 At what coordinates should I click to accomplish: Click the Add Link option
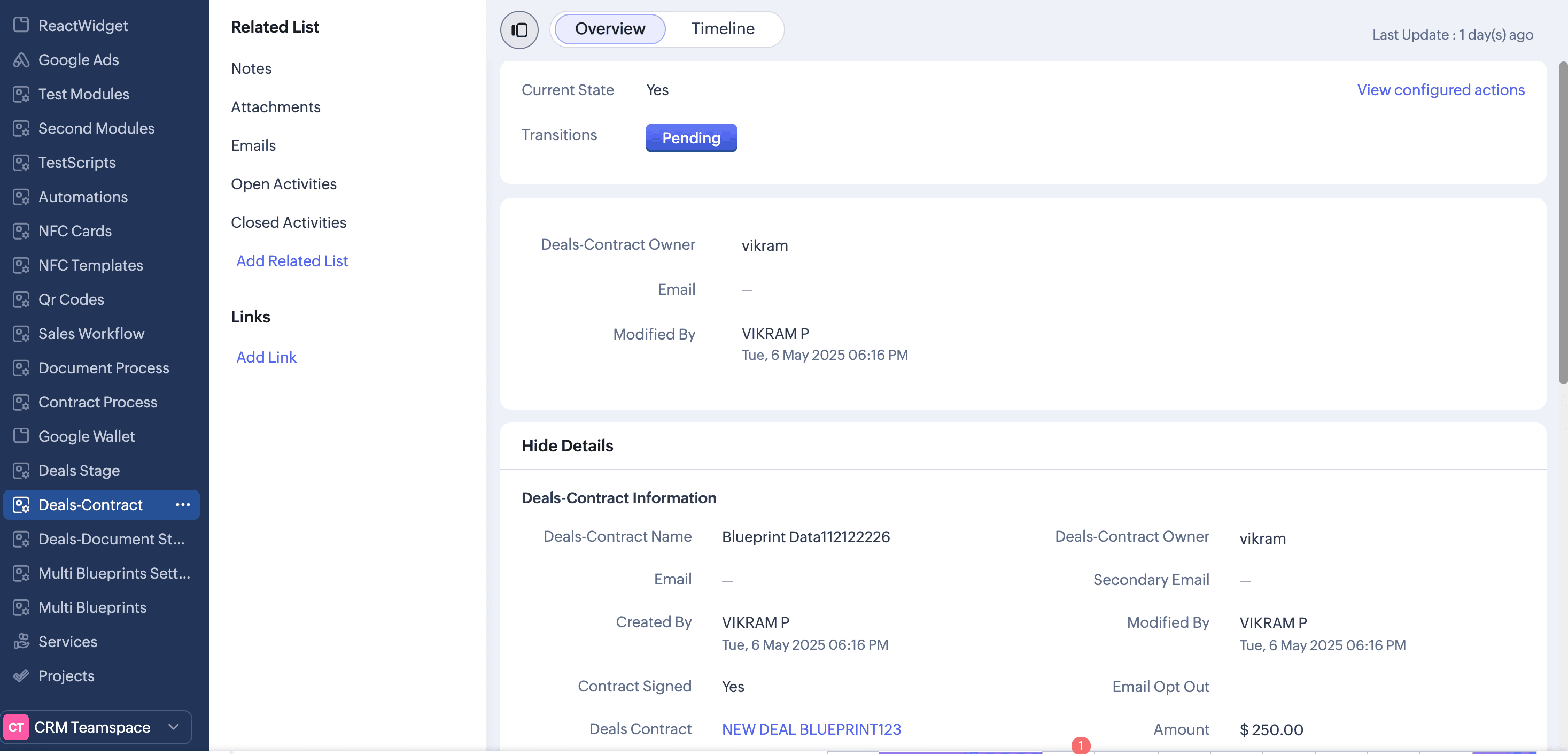[266, 357]
